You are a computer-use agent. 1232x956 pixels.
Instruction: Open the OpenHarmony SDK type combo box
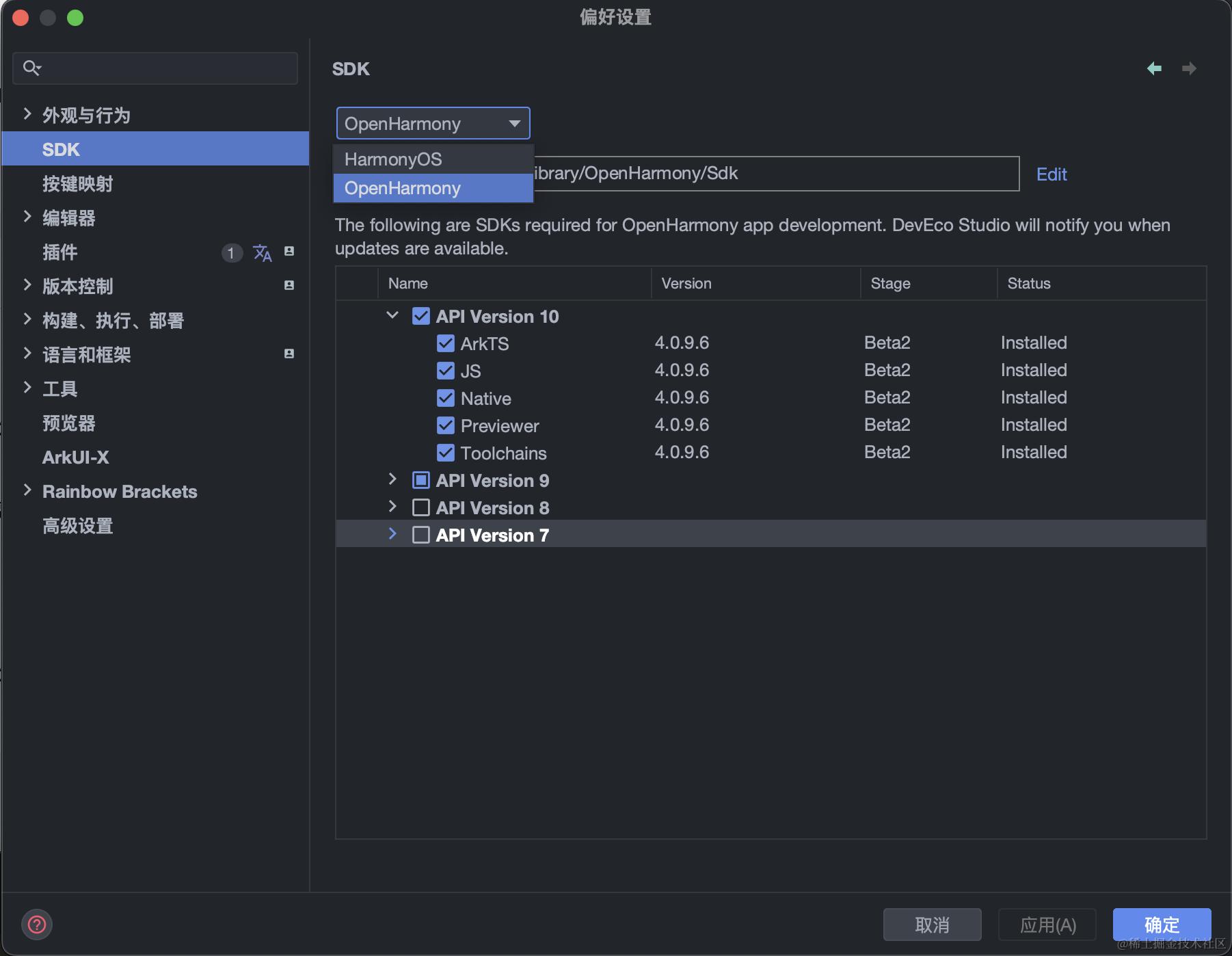coord(433,124)
